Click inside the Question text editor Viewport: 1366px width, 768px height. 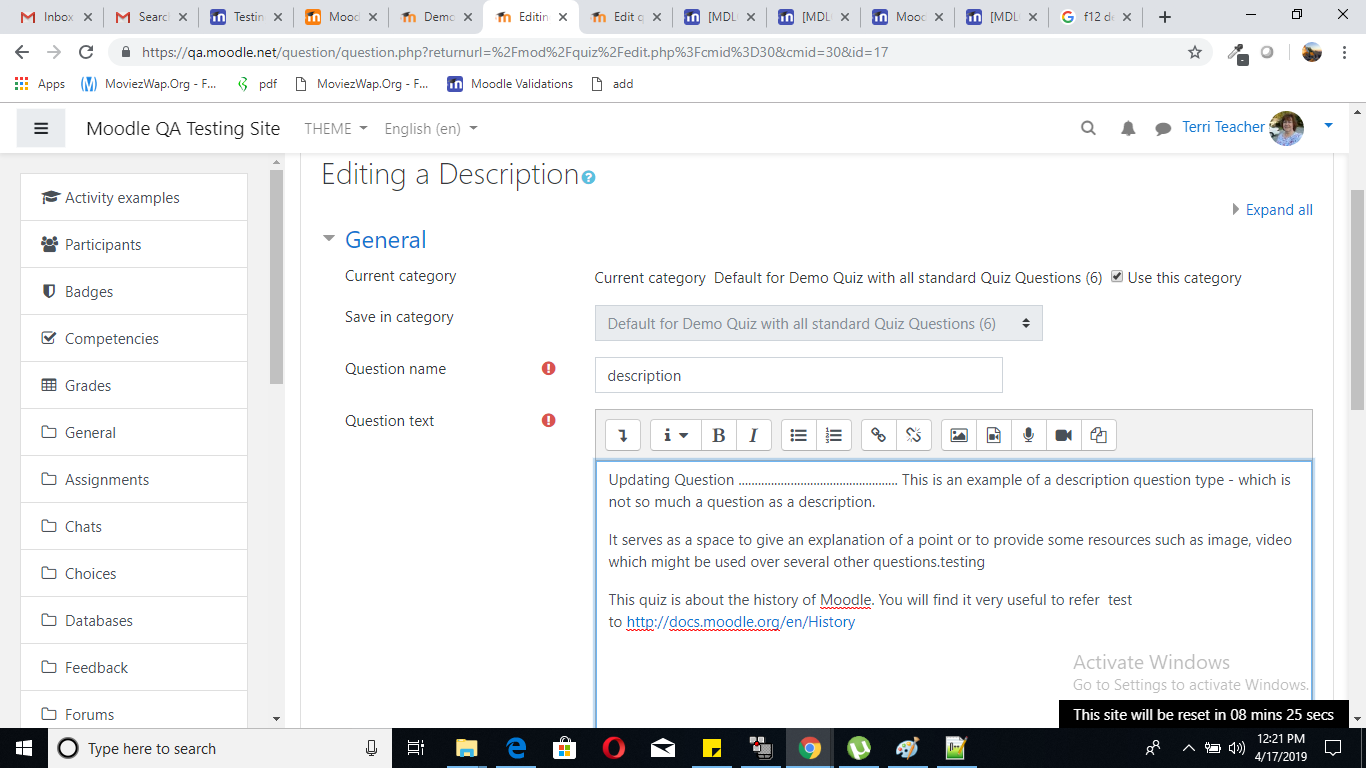pos(954,595)
